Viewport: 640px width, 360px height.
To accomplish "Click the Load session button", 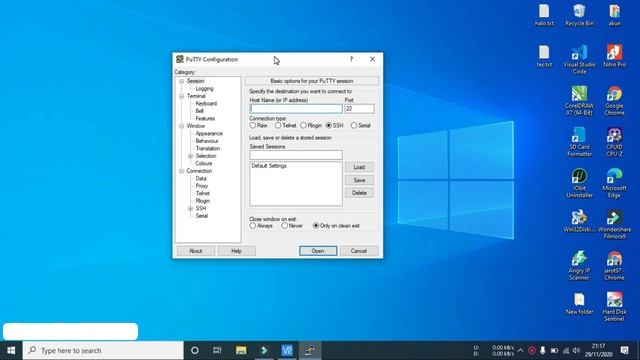I will (x=359, y=167).
